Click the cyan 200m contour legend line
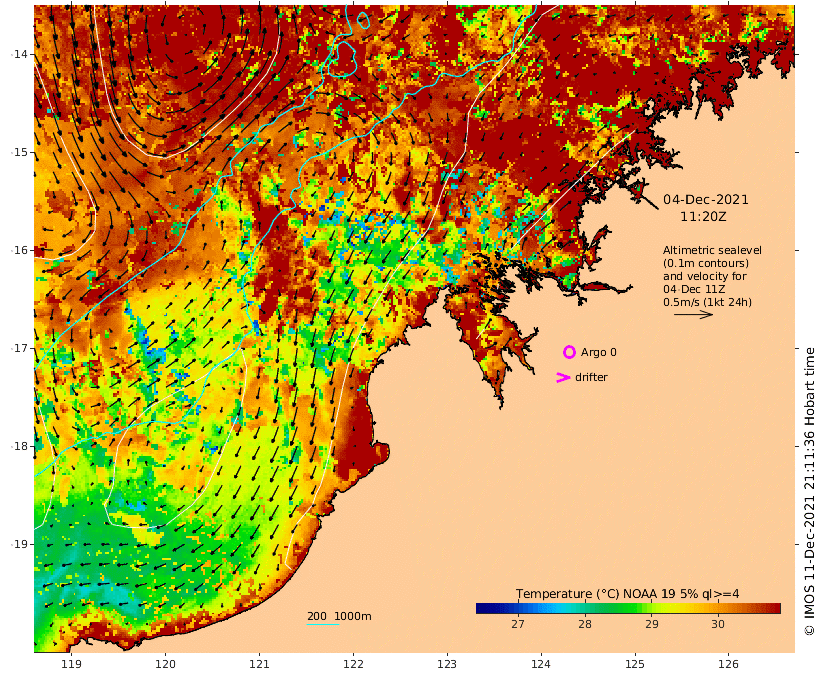Screen dimensions: 820x680 coord(323,624)
